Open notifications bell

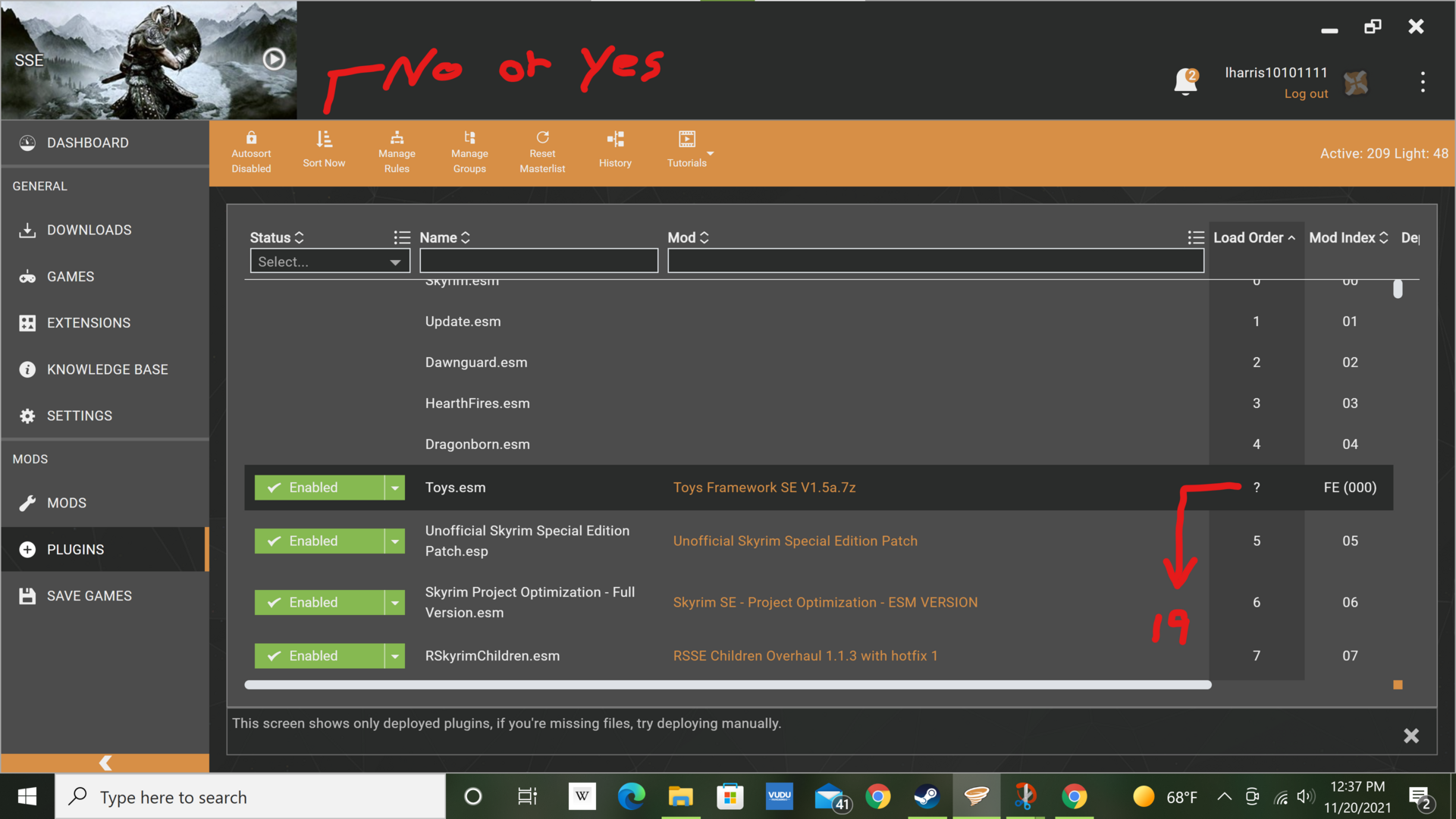1185,82
